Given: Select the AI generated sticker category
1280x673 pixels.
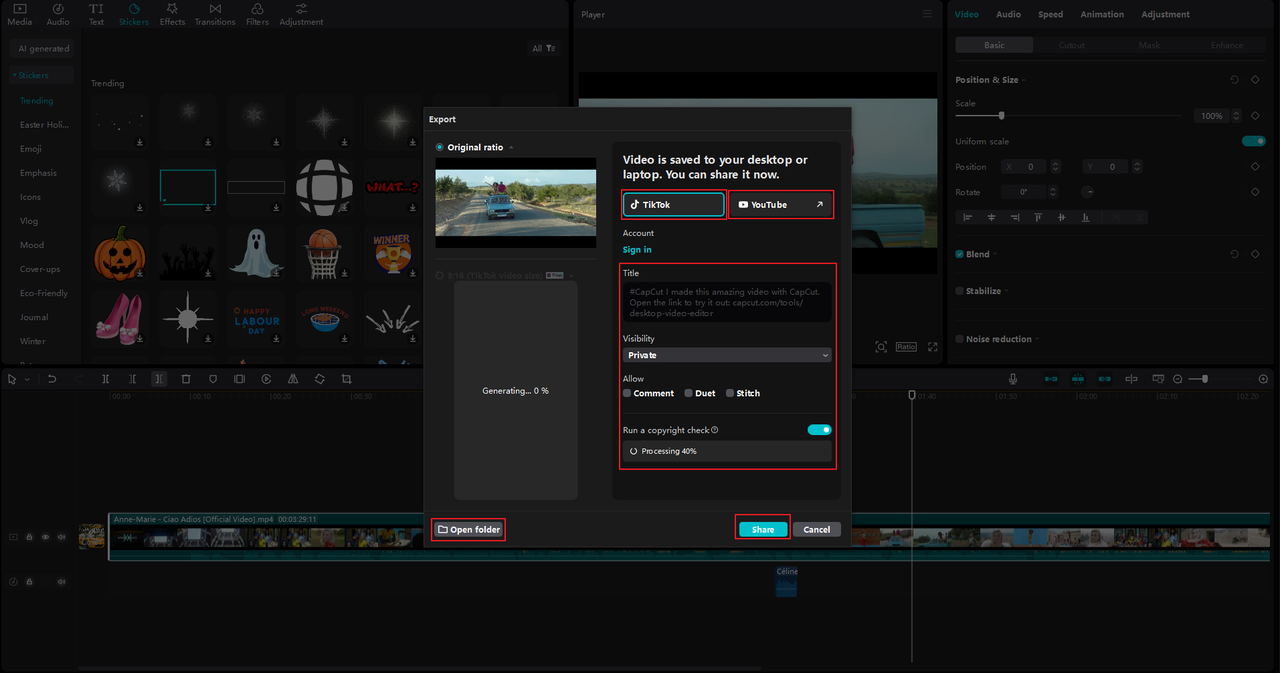Looking at the screenshot, I should (x=44, y=48).
